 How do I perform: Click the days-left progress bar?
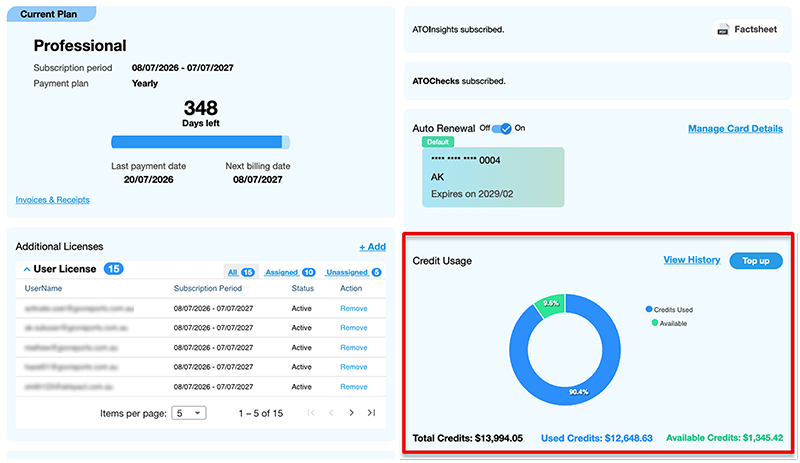pos(201,142)
